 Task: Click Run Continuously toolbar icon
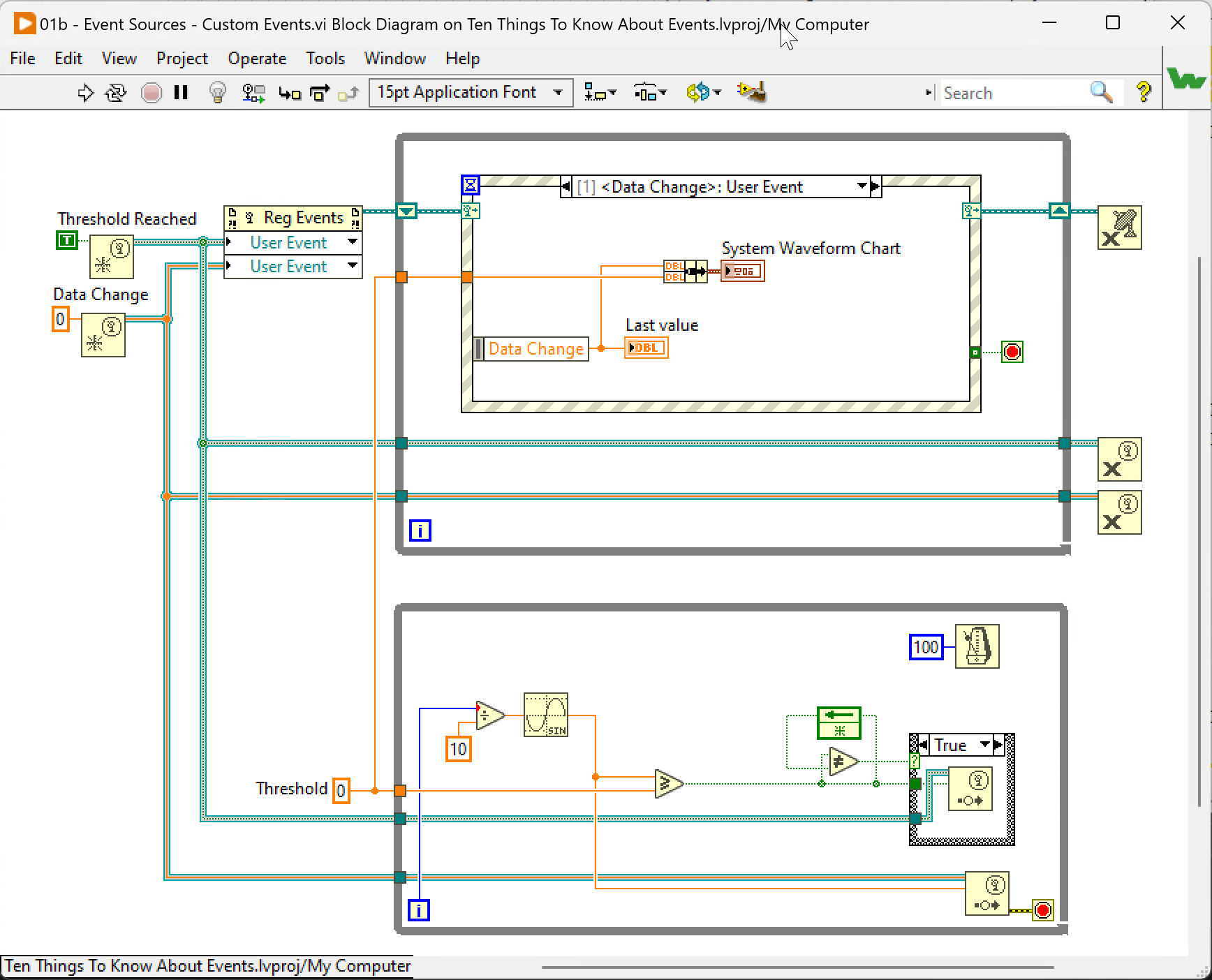[116, 93]
